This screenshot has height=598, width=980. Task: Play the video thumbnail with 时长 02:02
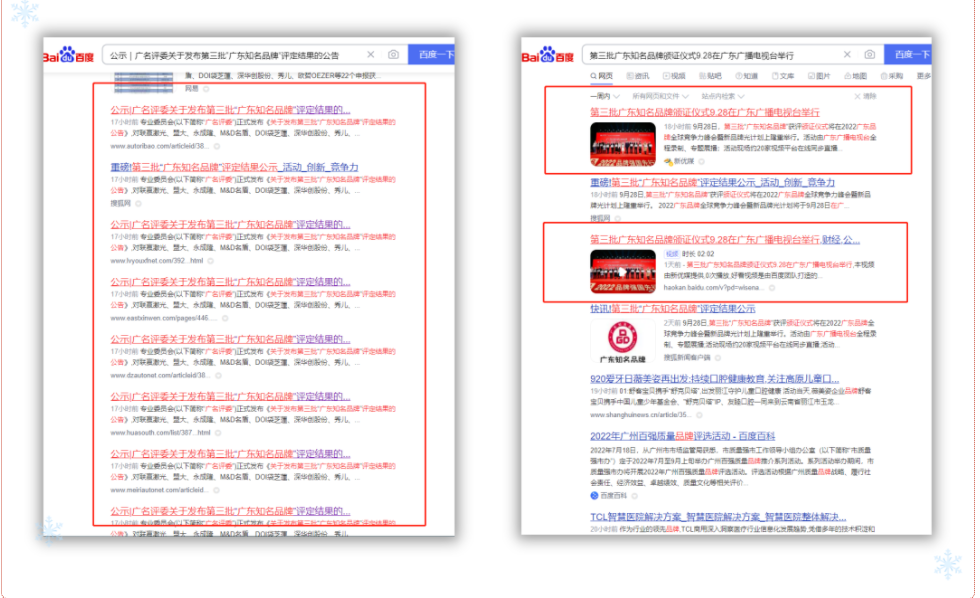click(622, 272)
